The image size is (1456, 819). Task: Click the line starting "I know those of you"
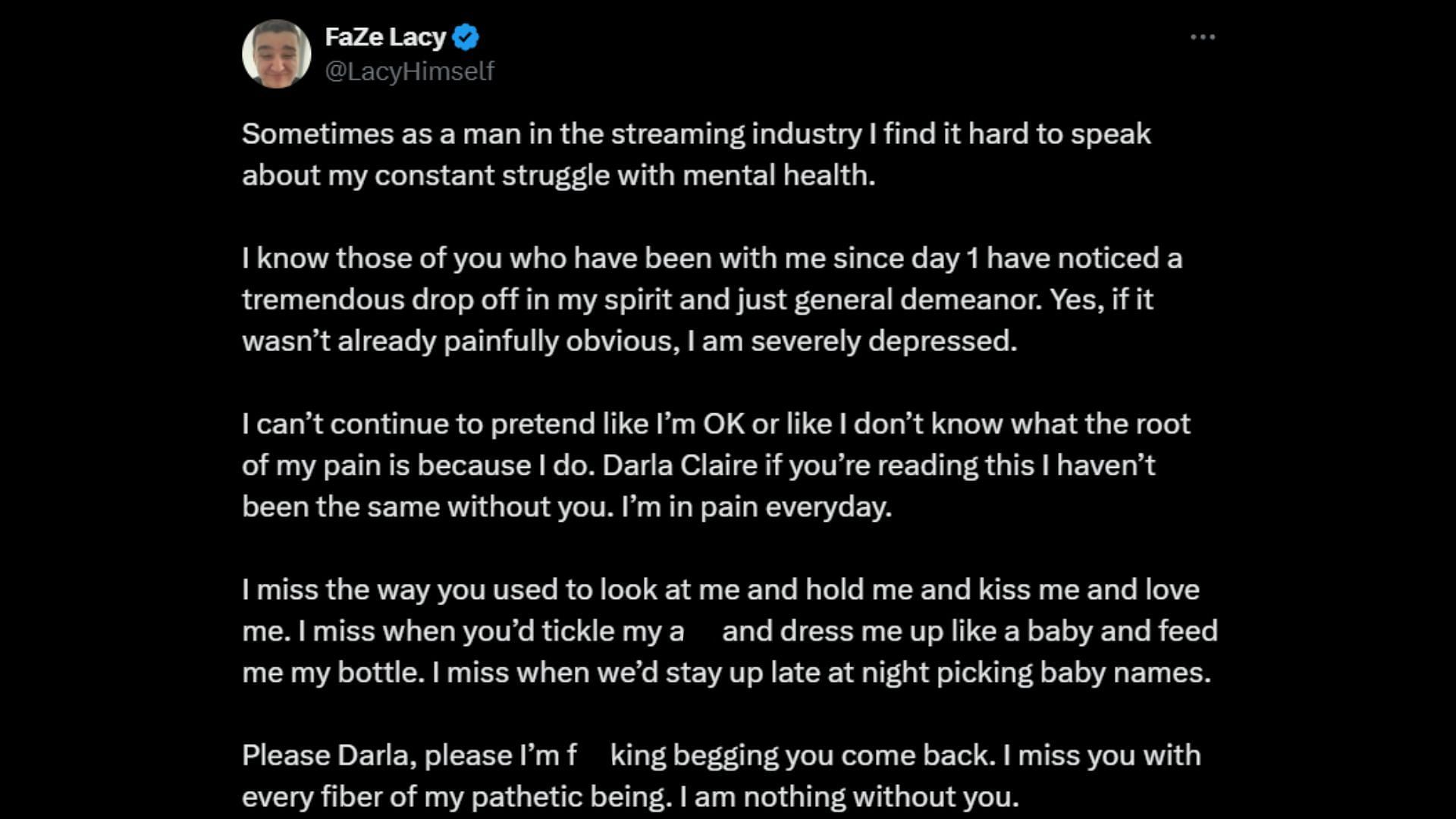tap(711, 259)
